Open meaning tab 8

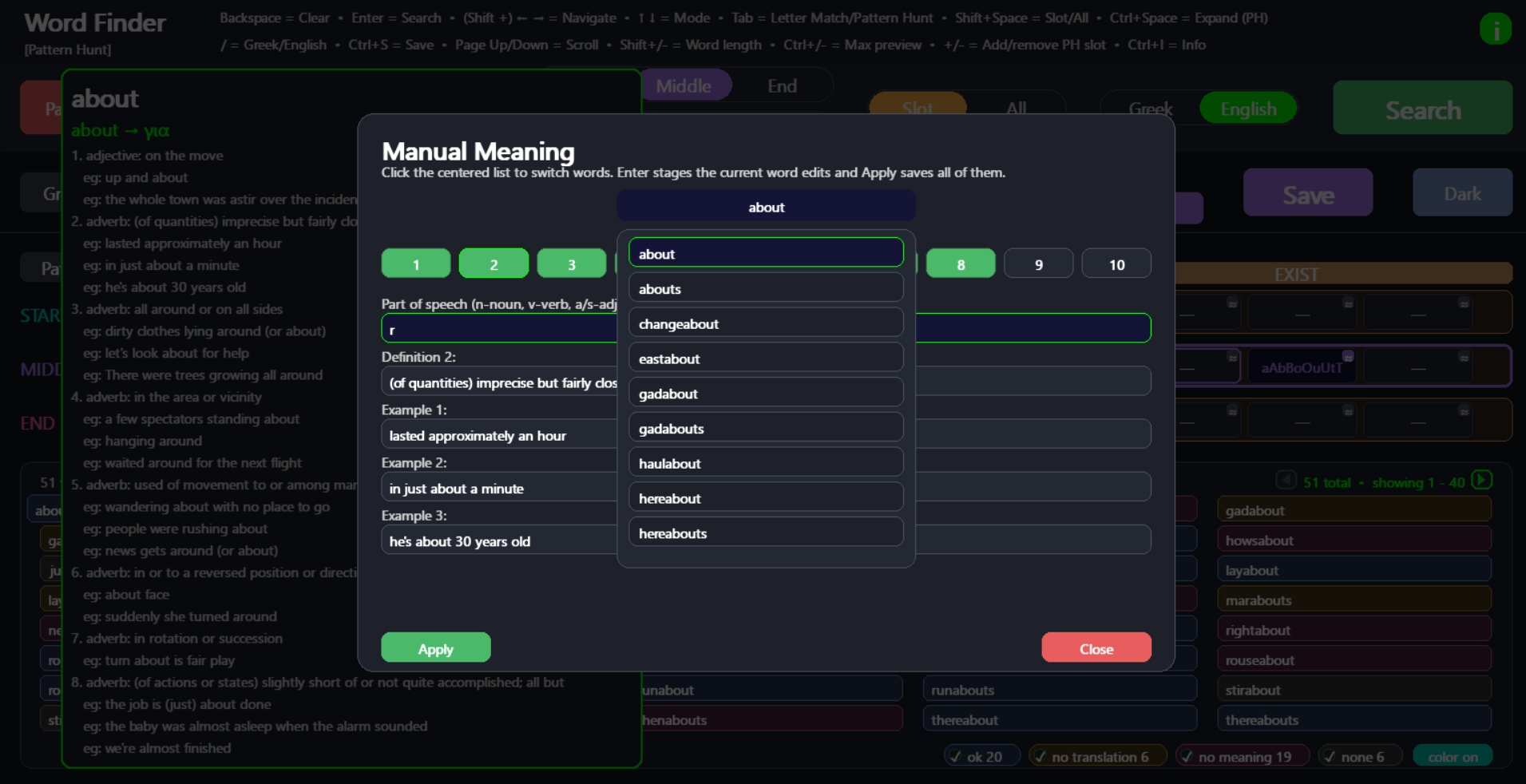point(961,263)
